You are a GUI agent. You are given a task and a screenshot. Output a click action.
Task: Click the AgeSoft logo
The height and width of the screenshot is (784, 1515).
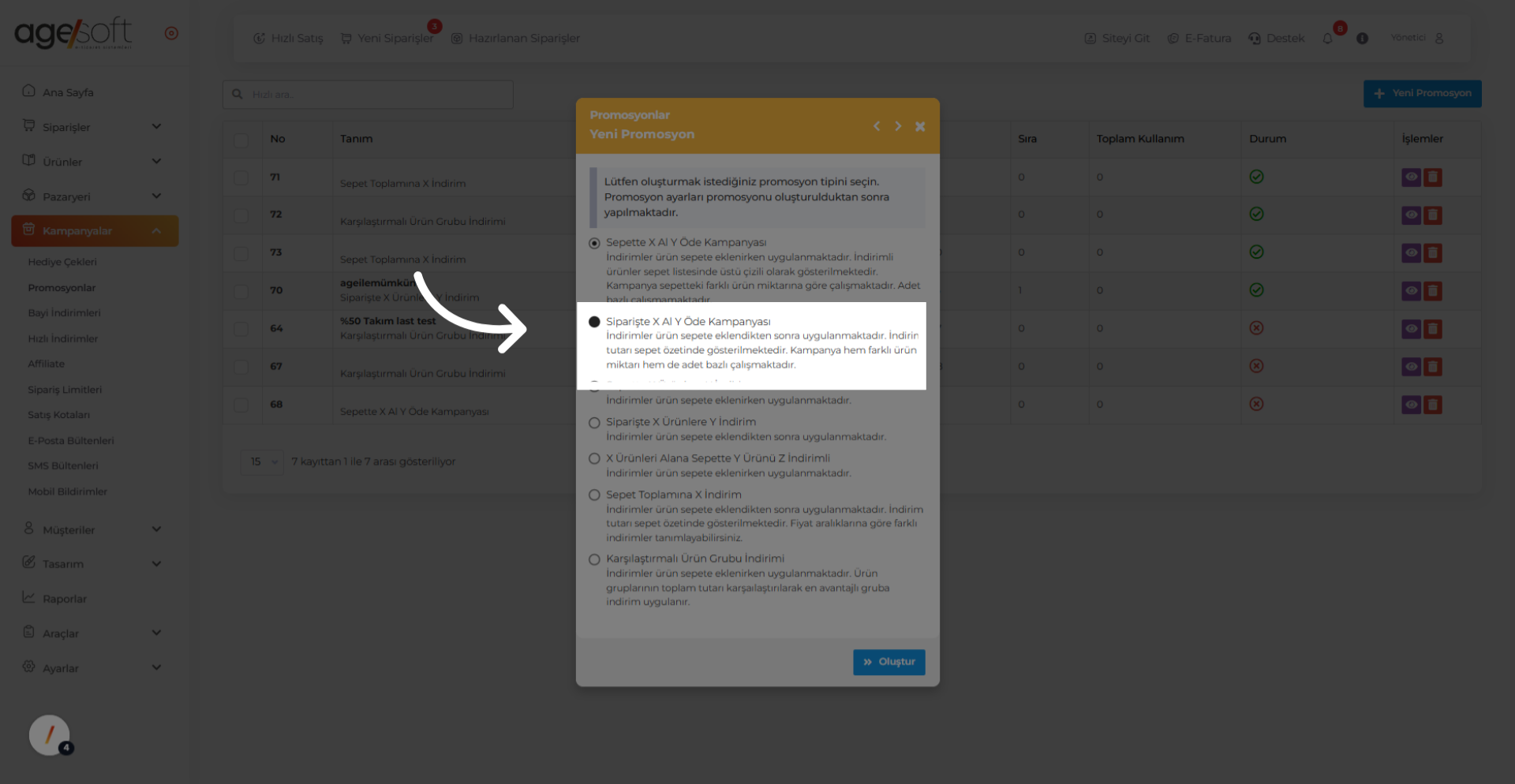73,33
